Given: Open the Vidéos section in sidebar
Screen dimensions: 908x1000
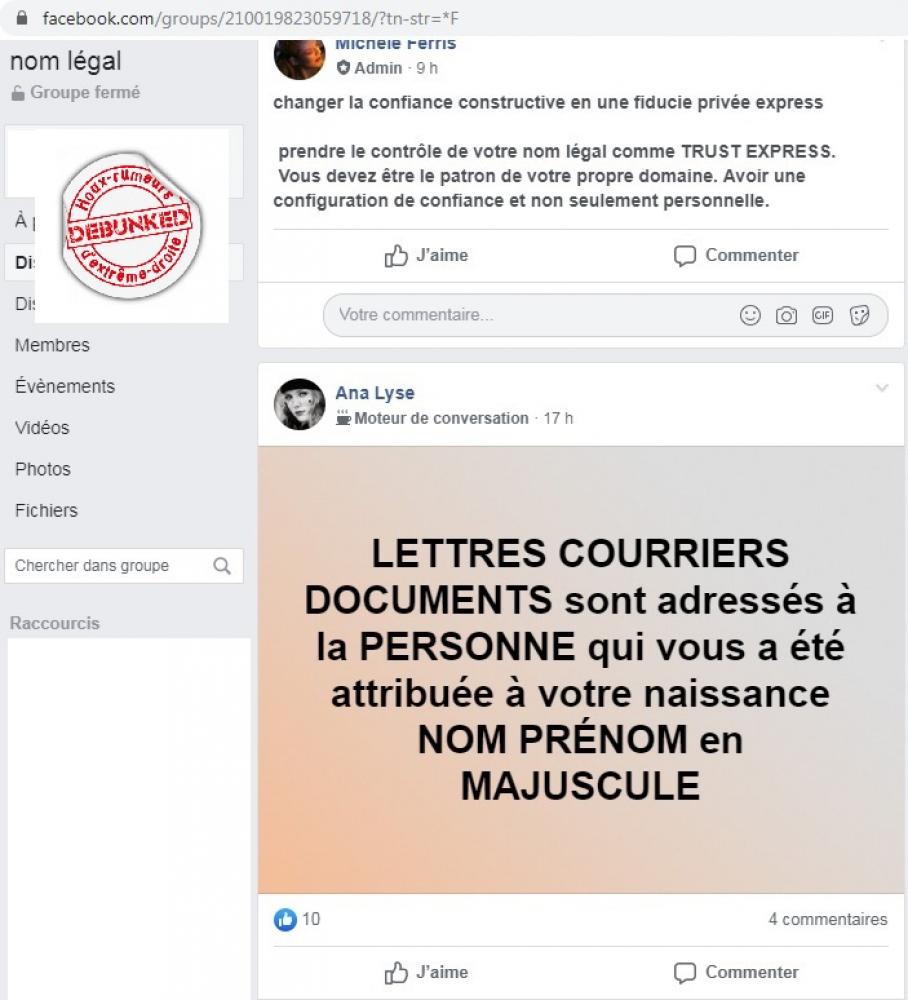Looking at the screenshot, I should [x=42, y=427].
